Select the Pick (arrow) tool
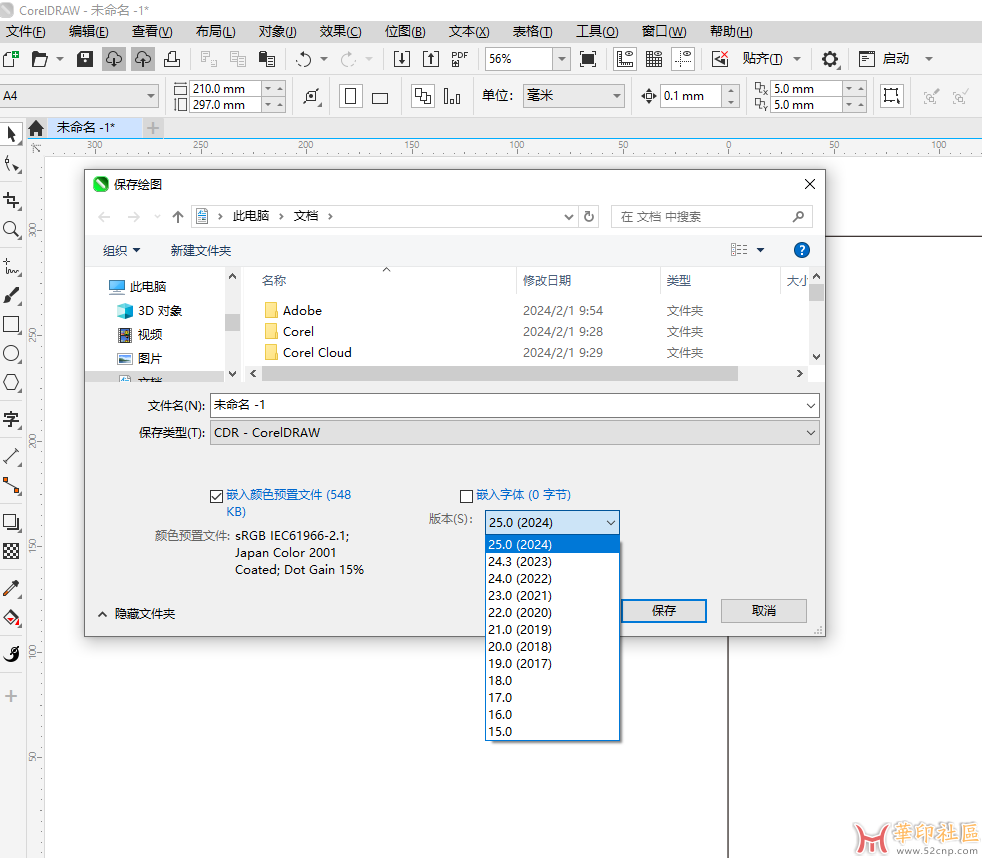Image resolution: width=982 pixels, height=858 pixels. point(11,133)
